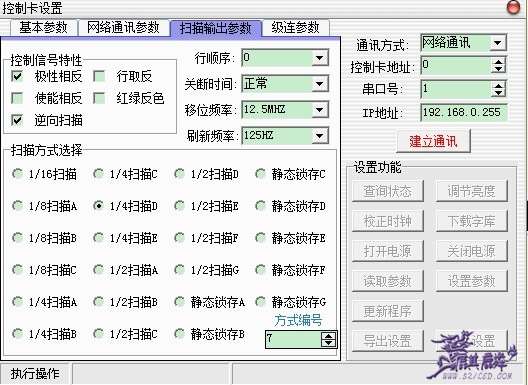Switch to the 基本参数 tab
The image size is (528, 385).
tap(43, 28)
